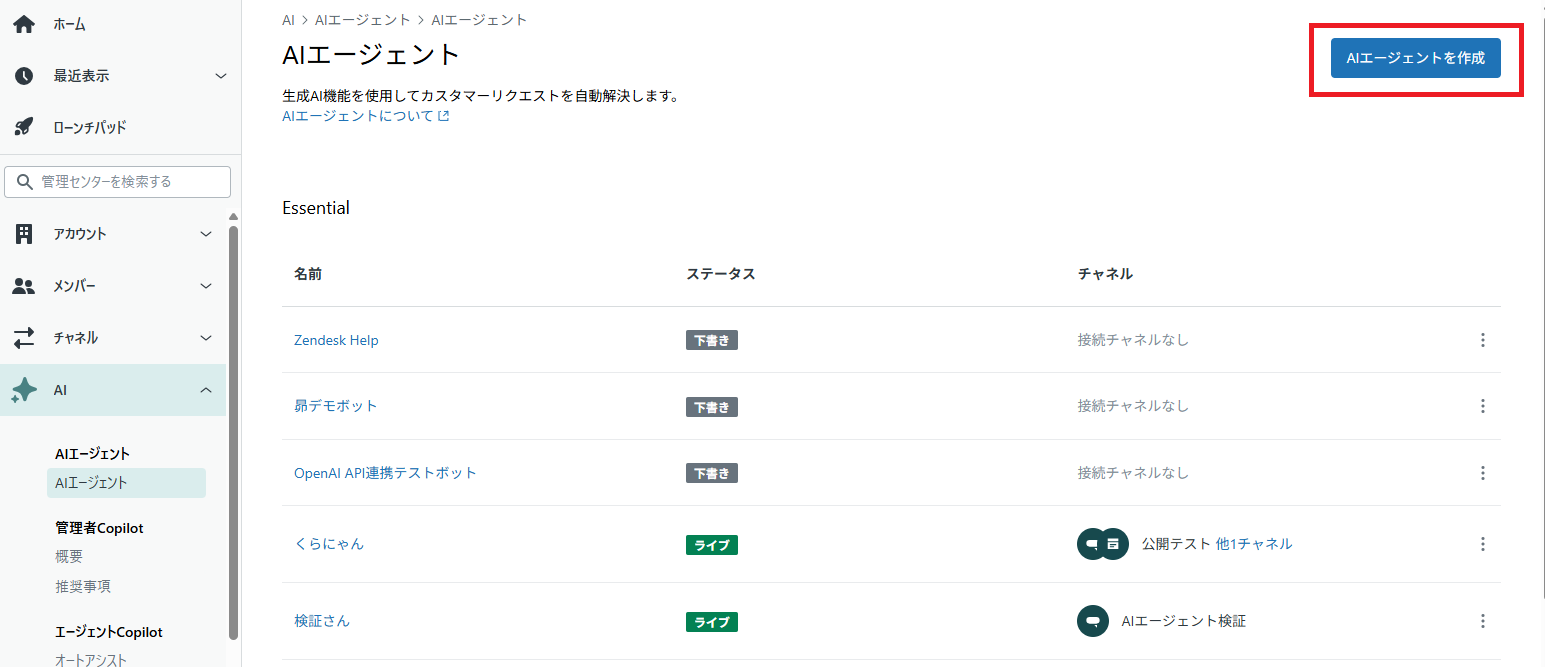Image resolution: width=1545 pixels, height=667 pixels.
Task: Expand the アカウント section
Action: pyautogui.click(x=206, y=233)
